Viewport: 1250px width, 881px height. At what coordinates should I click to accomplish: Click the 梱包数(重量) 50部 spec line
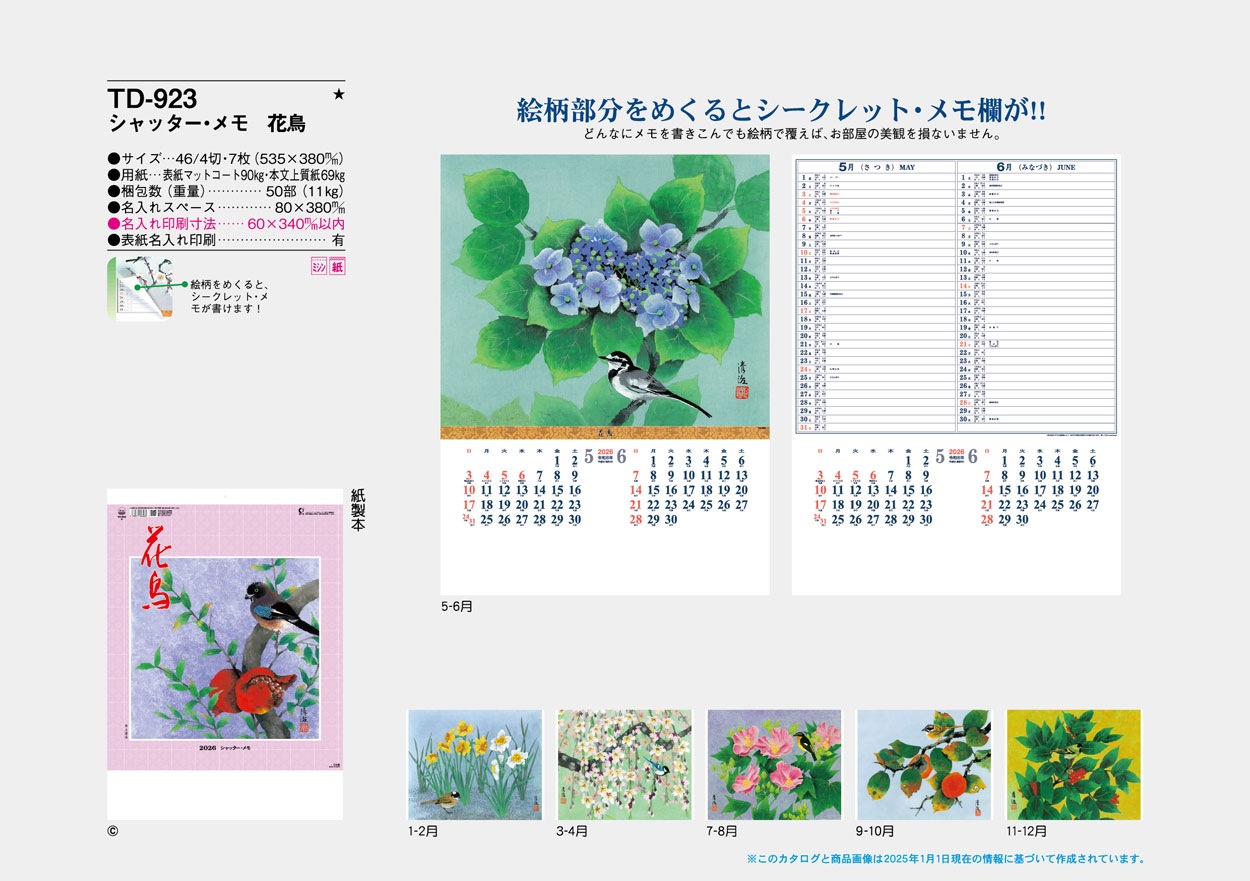226,191
